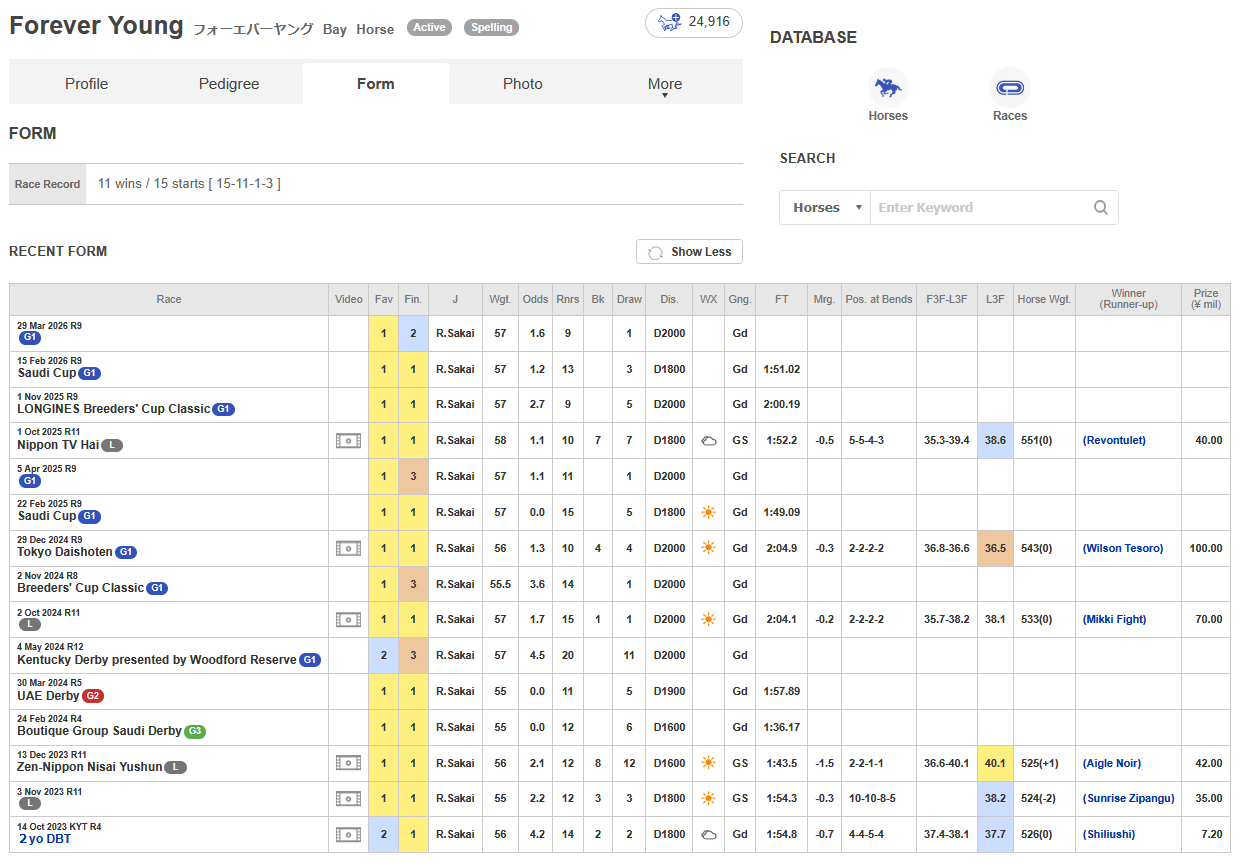Click the Spelling status badge
1242x863 pixels.
491,28
